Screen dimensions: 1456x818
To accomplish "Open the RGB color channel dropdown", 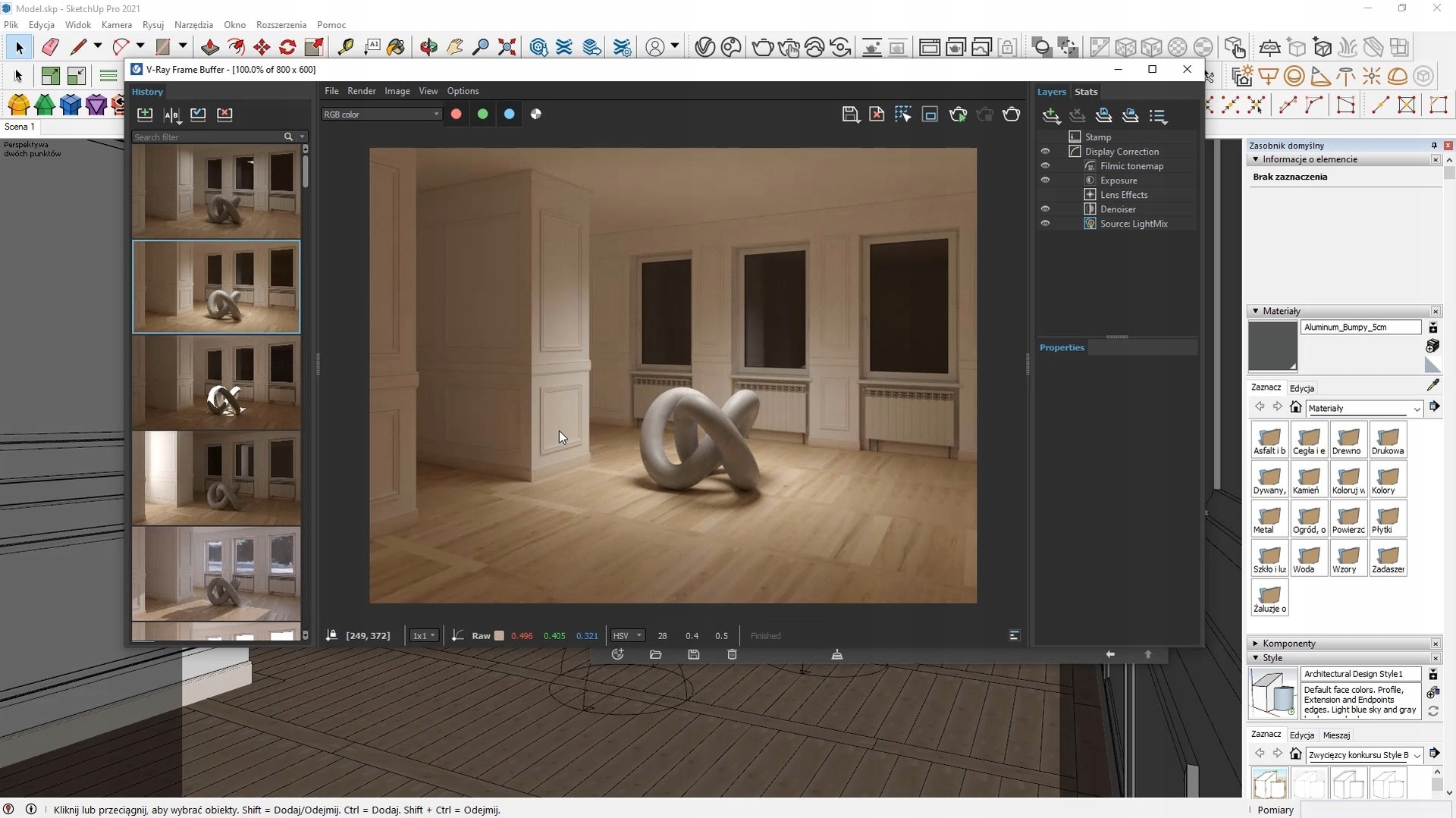I will (381, 114).
